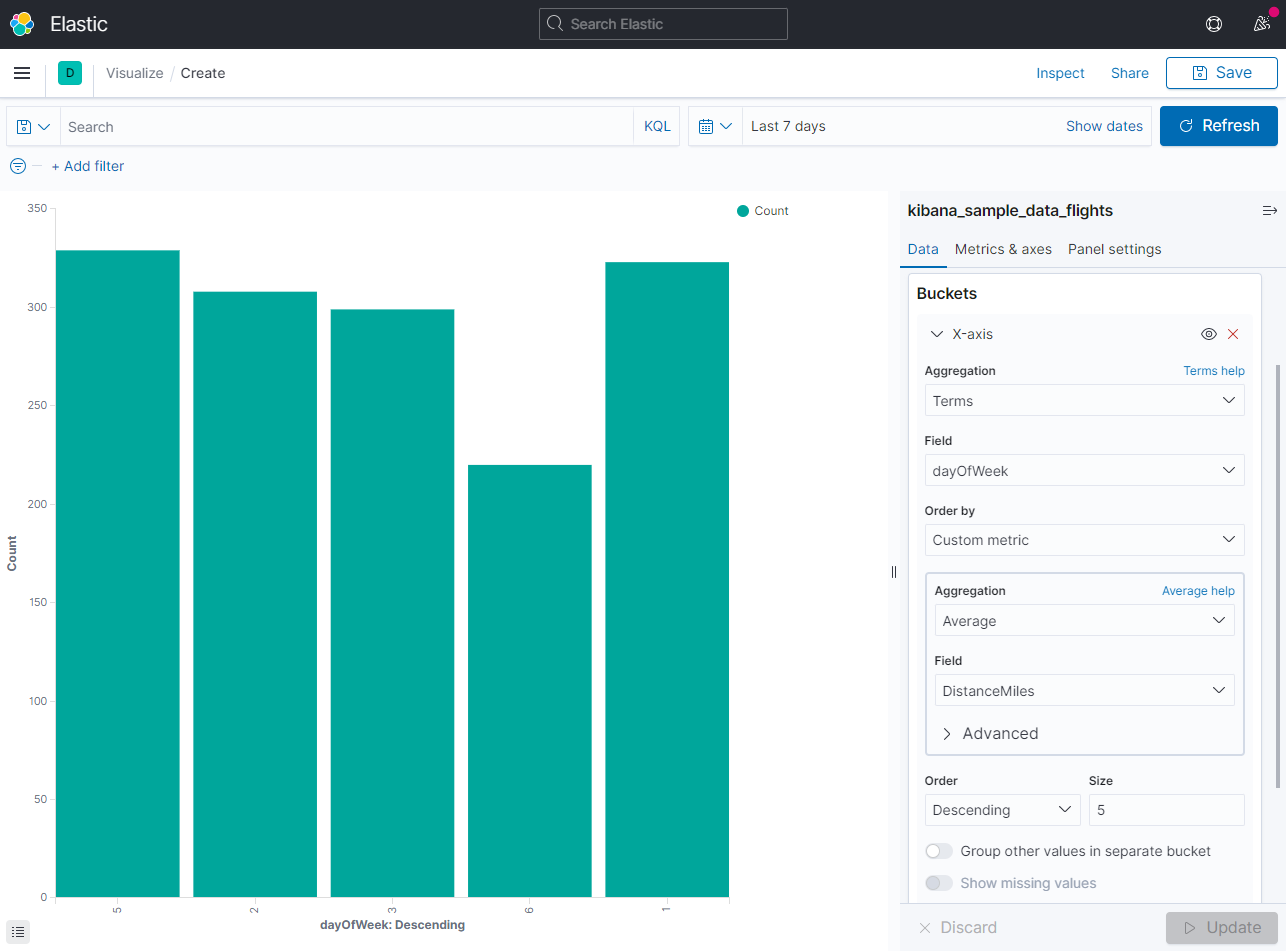This screenshot has width=1286, height=951.
Task: Switch to Metrics & axes tab
Action: 1003,249
